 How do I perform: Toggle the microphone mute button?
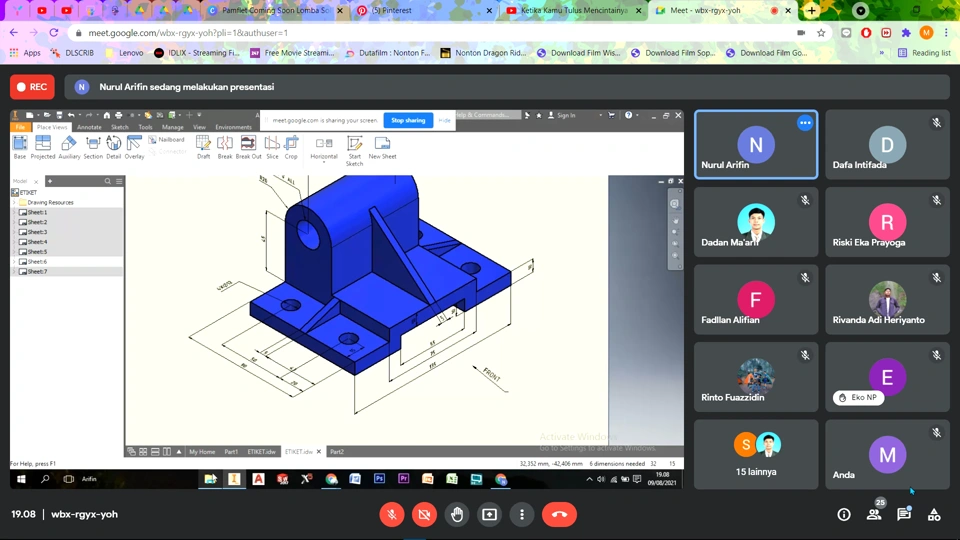pyautogui.click(x=392, y=514)
